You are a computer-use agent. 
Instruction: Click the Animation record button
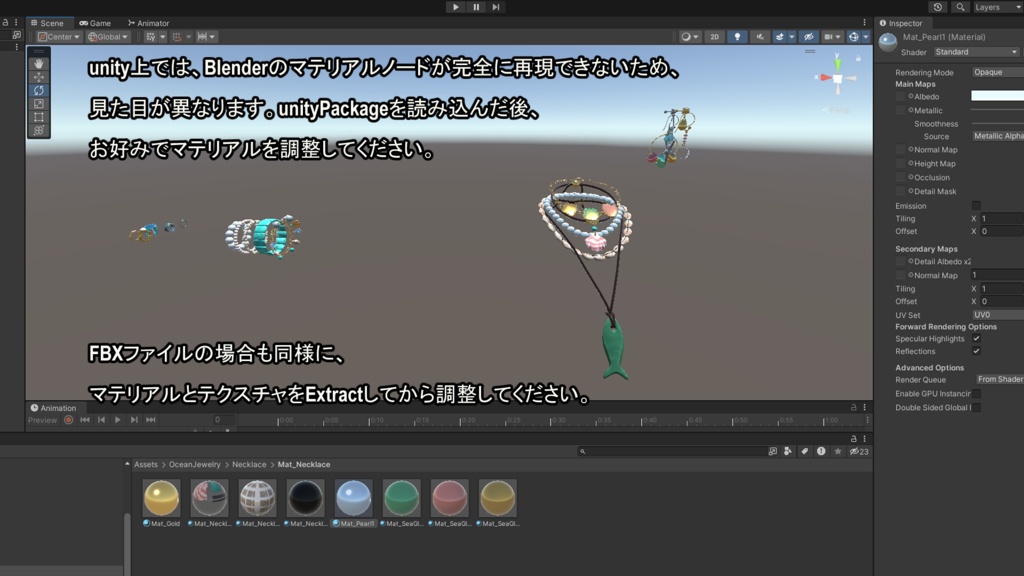(69, 420)
